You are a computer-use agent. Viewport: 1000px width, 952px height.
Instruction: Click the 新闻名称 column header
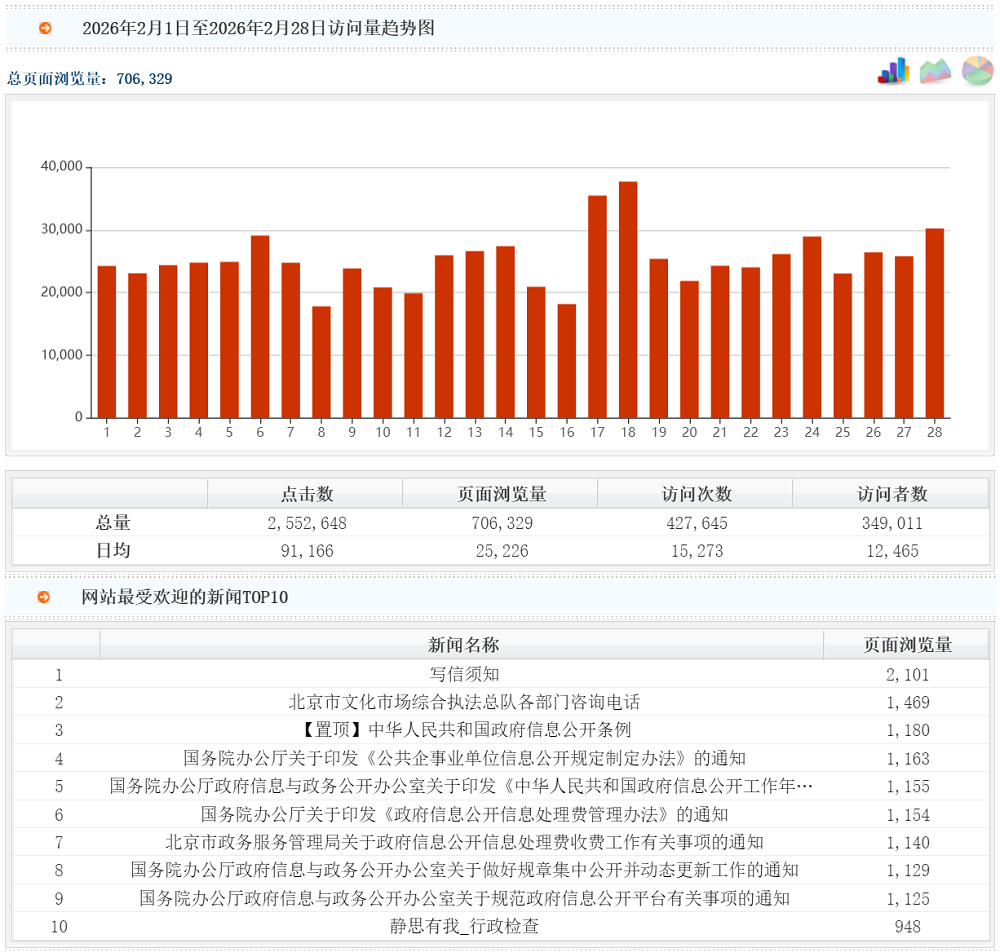pyautogui.click(x=463, y=645)
